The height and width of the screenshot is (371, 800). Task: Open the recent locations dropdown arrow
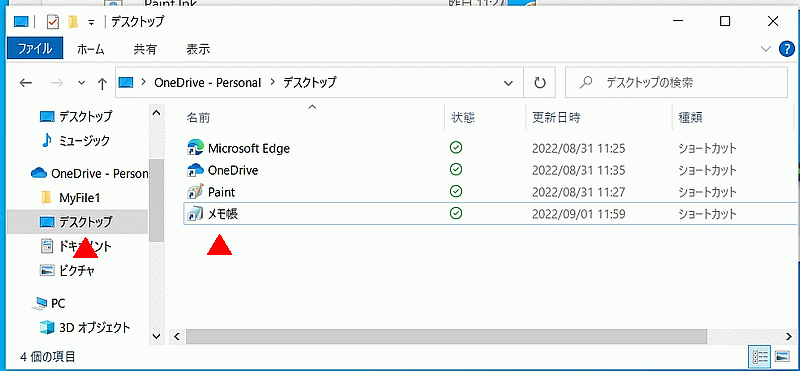(81, 83)
